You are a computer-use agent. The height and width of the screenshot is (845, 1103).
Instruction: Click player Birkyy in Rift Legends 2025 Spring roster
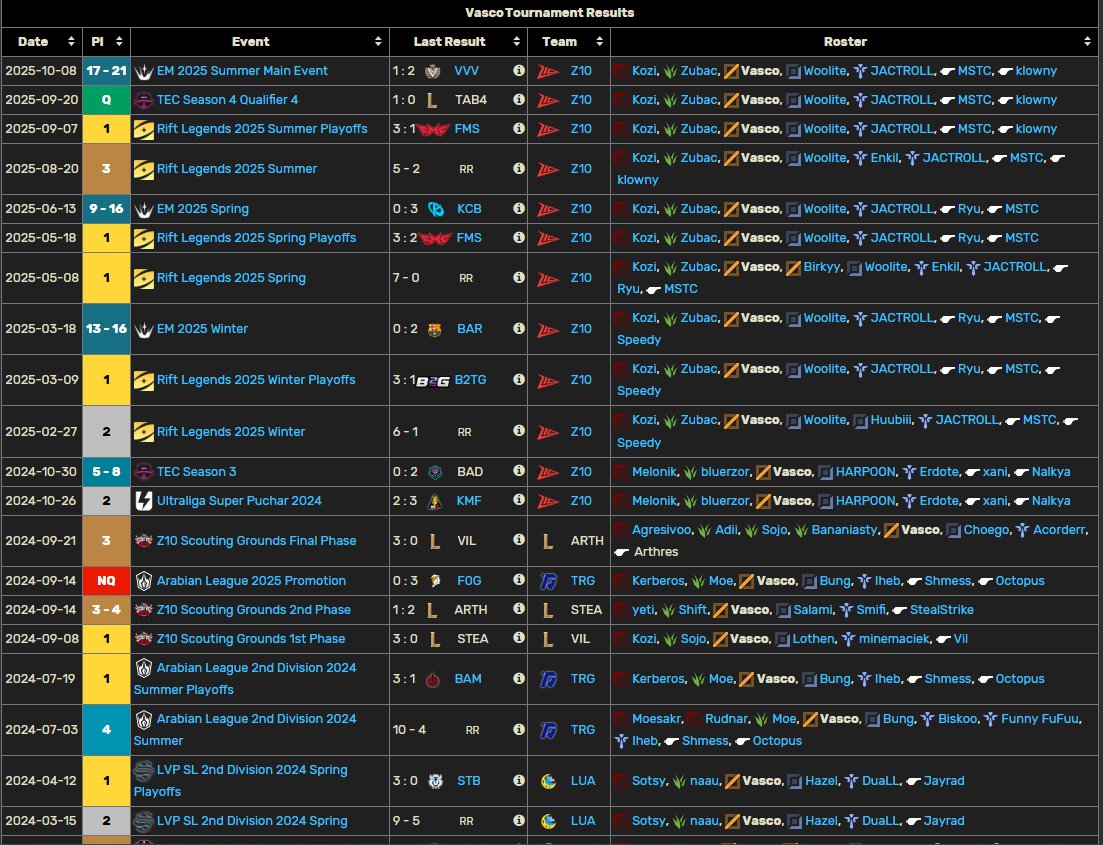(822, 267)
